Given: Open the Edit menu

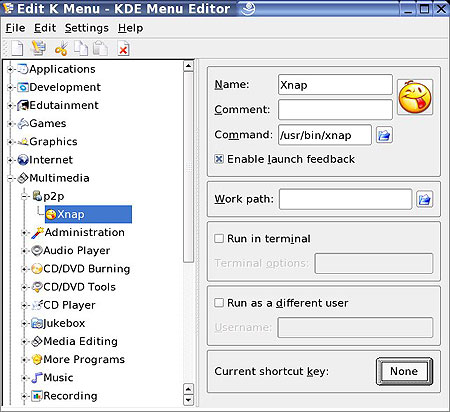Looking at the screenshot, I should [x=45, y=28].
